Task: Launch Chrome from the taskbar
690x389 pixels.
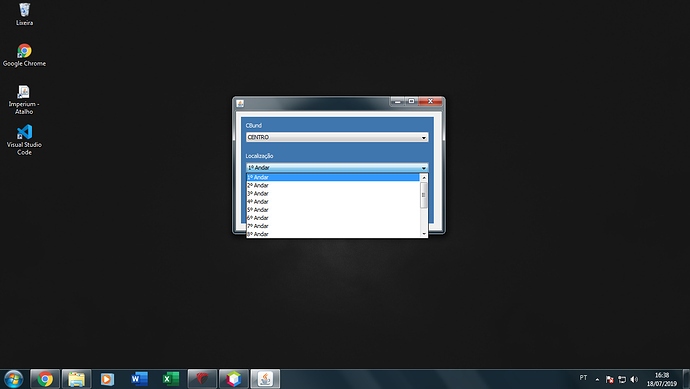Action: [x=45, y=379]
